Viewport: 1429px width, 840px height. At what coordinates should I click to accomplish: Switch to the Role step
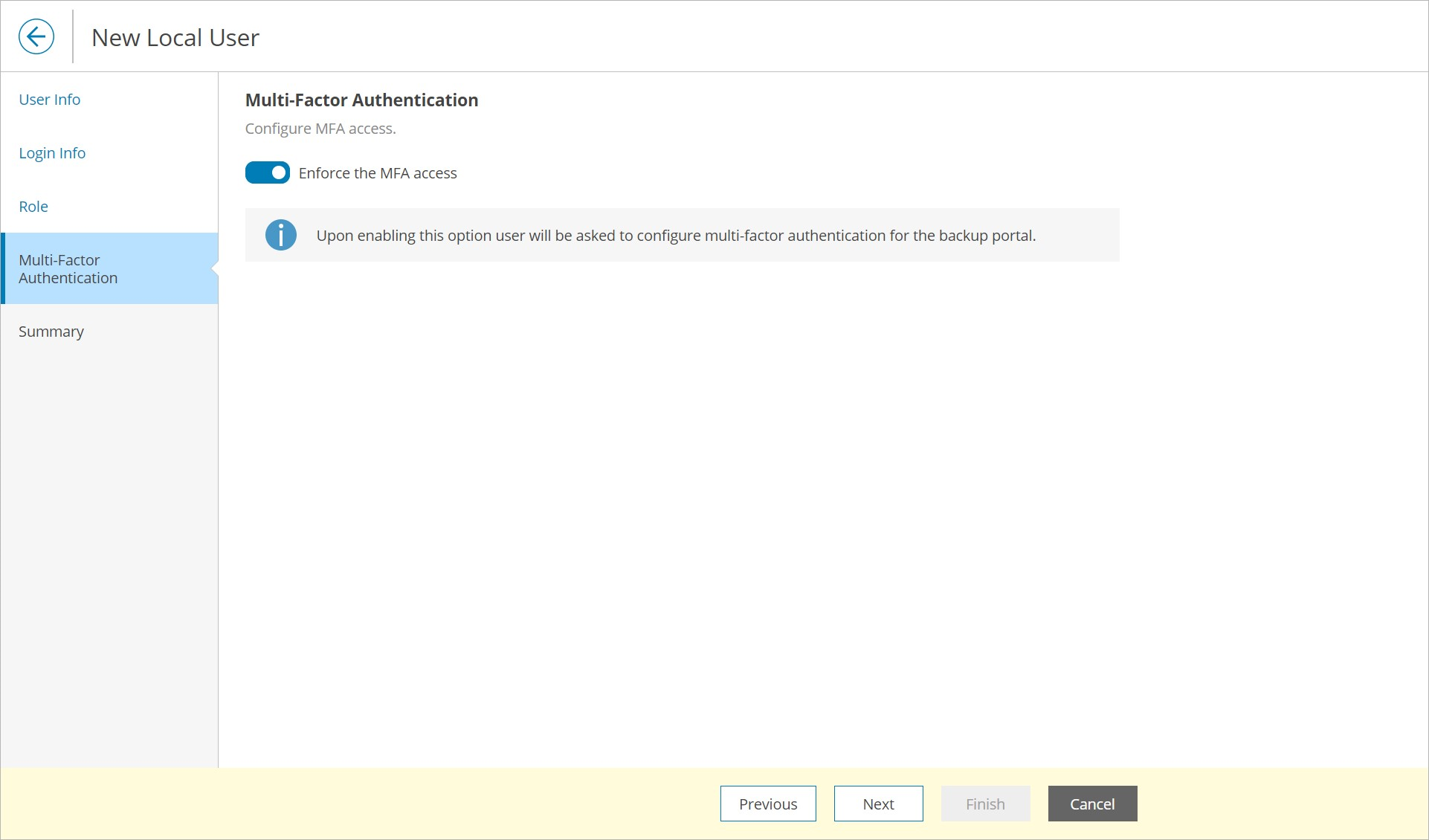[33, 207]
